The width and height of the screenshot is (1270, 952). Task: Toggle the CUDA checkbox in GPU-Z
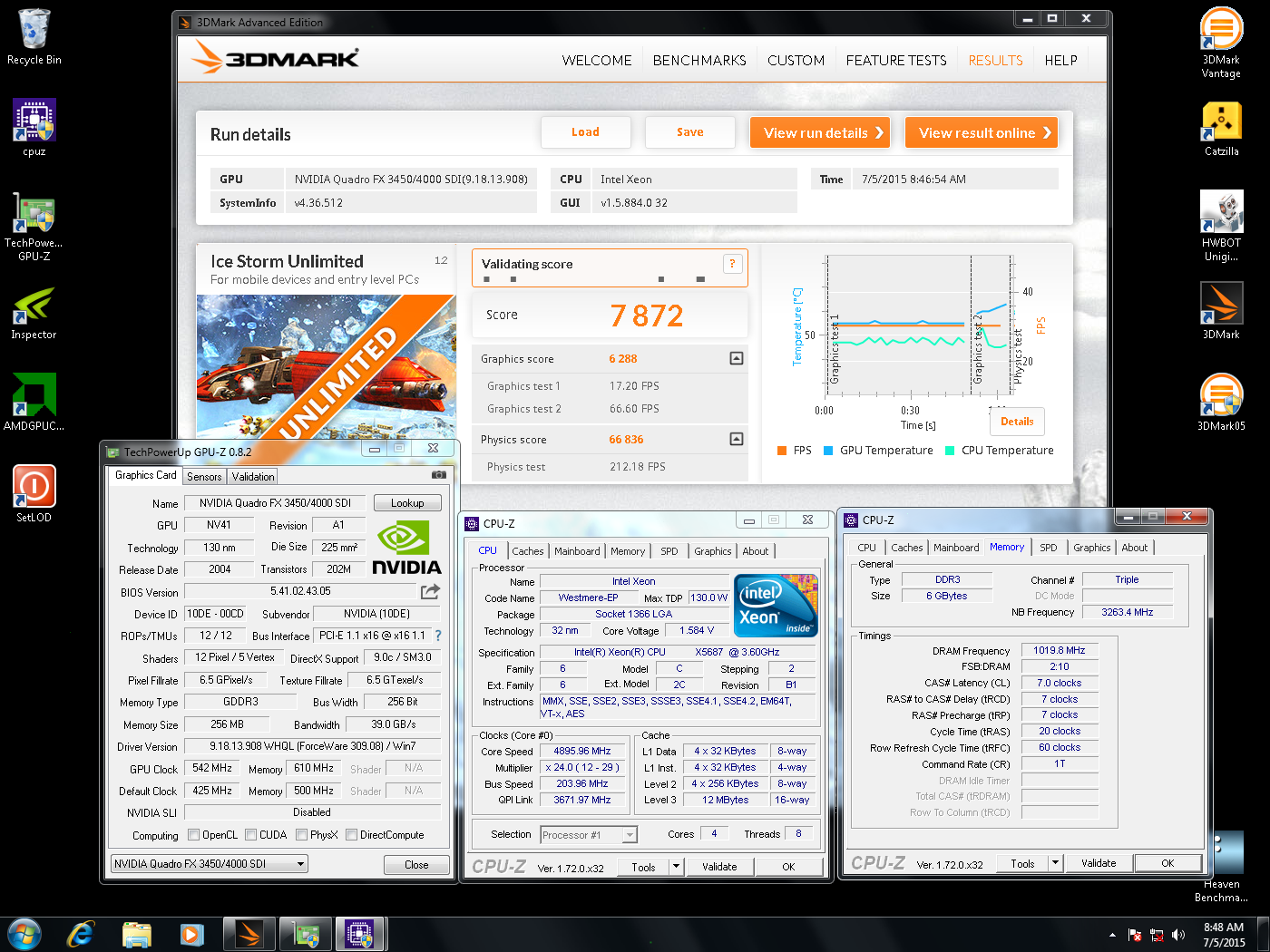coord(250,835)
